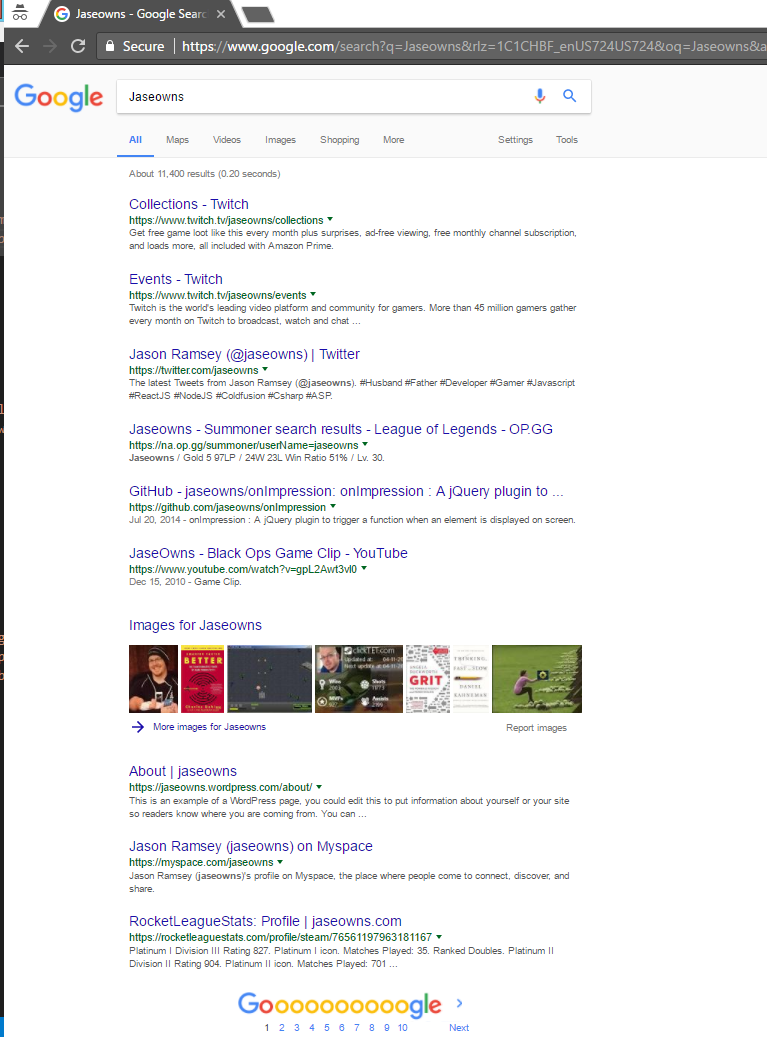
Task: Open the More search menu
Action: point(393,140)
